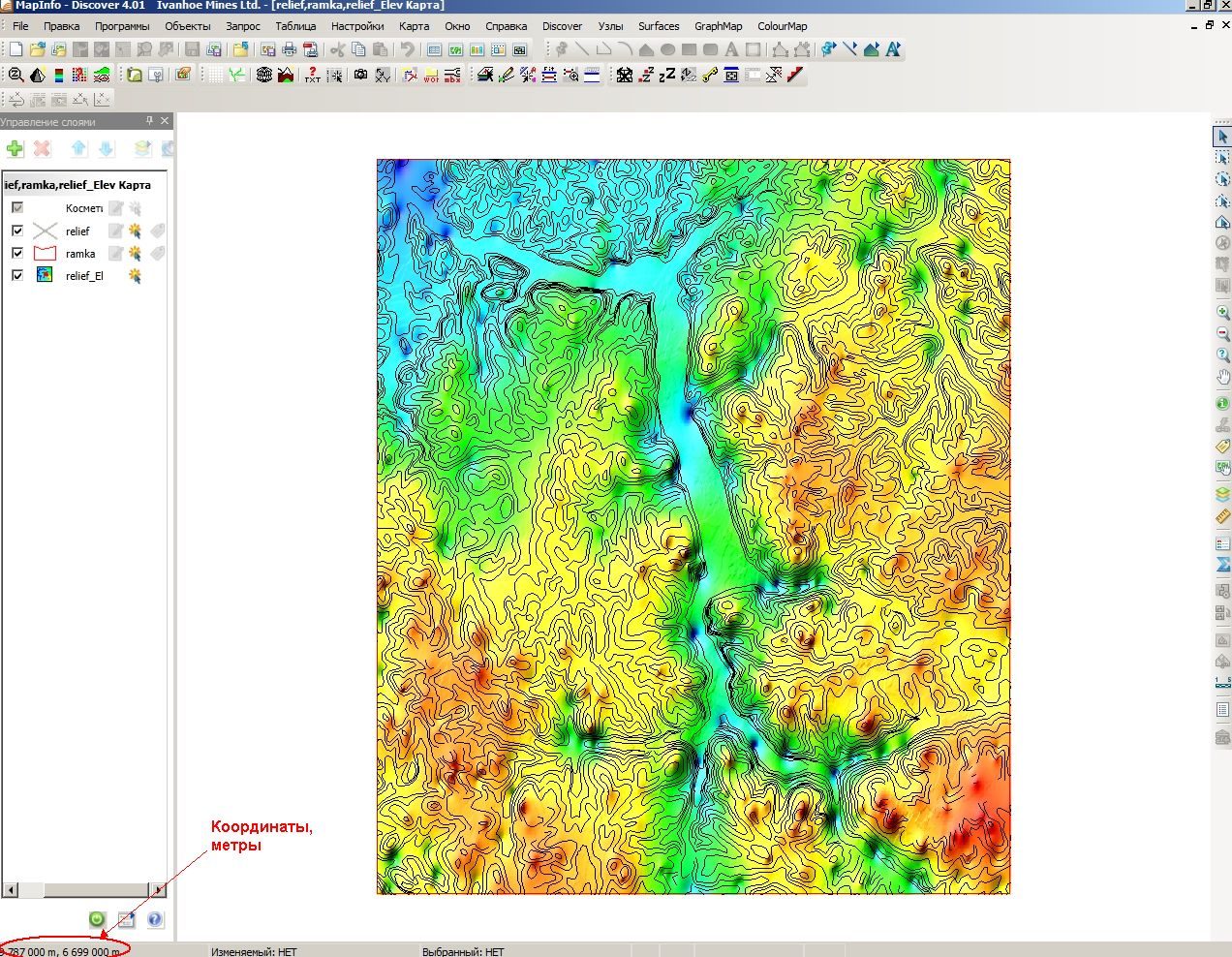Select the relief_El raster layer thumbnail
The image size is (1232, 957).
click(45, 275)
